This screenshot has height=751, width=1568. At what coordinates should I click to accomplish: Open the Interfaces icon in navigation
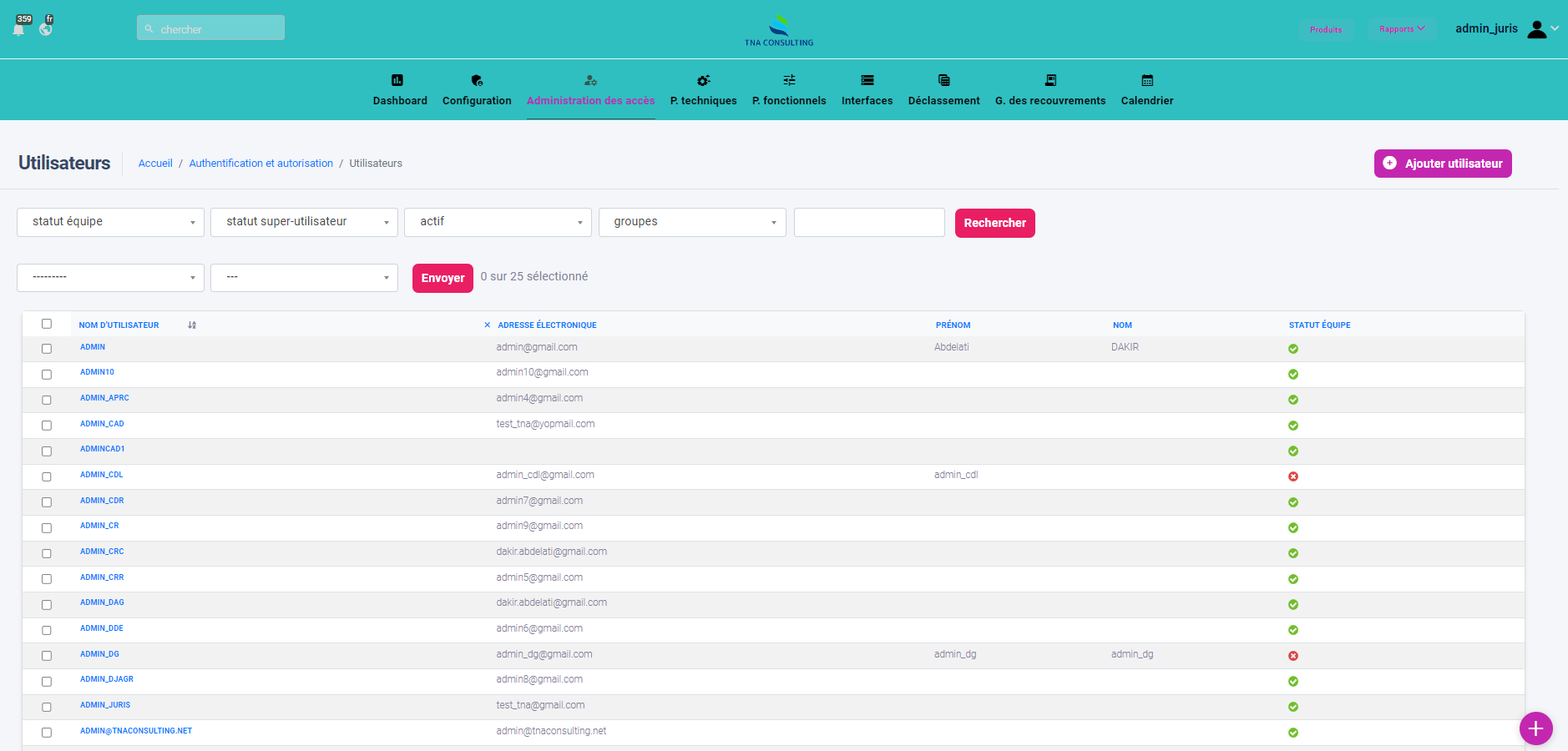(x=867, y=81)
